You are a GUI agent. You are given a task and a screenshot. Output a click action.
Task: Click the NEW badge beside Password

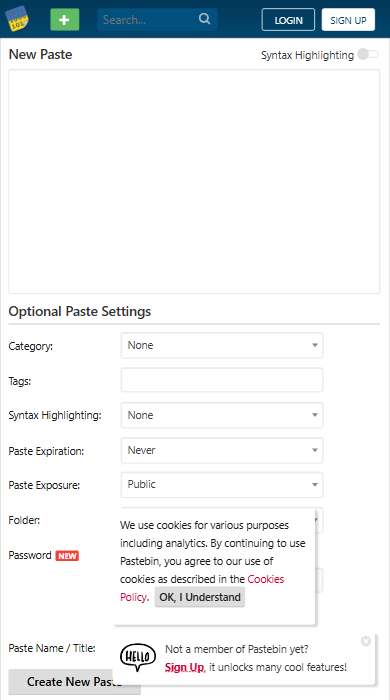click(x=67, y=556)
